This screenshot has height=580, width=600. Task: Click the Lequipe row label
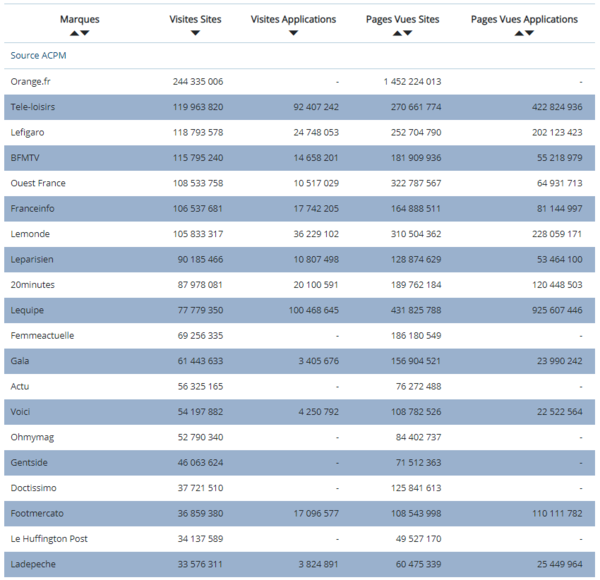(28, 310)
